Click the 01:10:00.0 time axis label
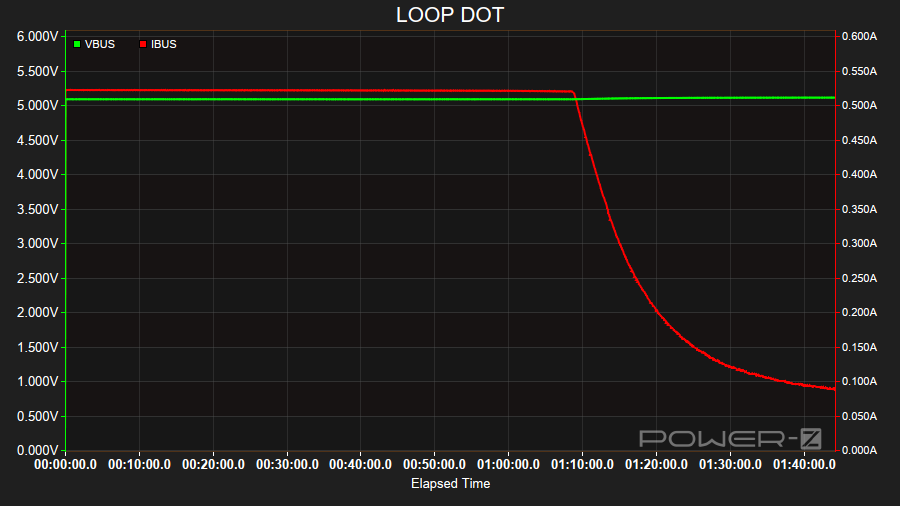Screen dimensions: 900x506 point(582,465)
